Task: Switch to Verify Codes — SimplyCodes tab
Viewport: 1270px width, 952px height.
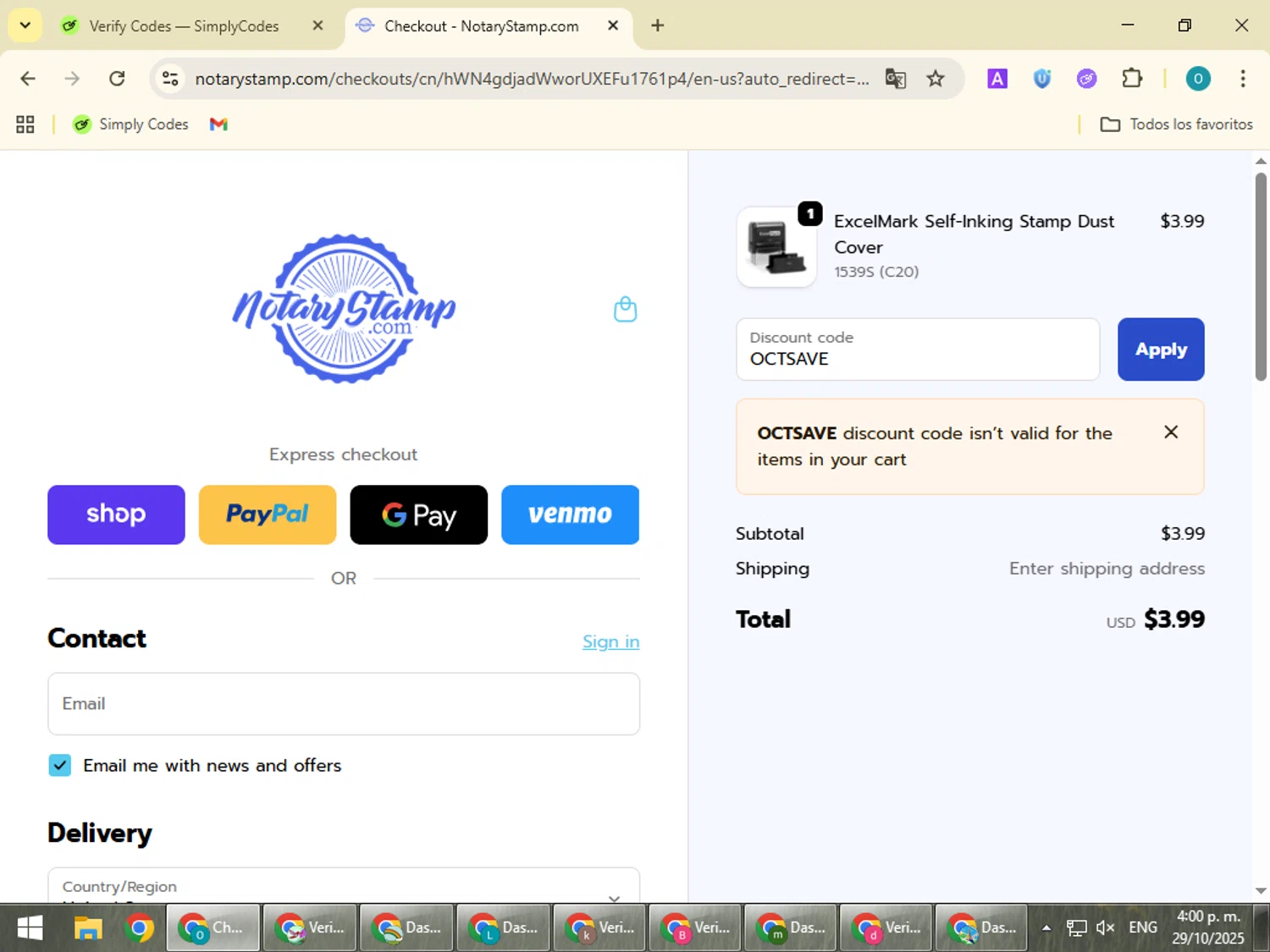Action: coord(183,26)
